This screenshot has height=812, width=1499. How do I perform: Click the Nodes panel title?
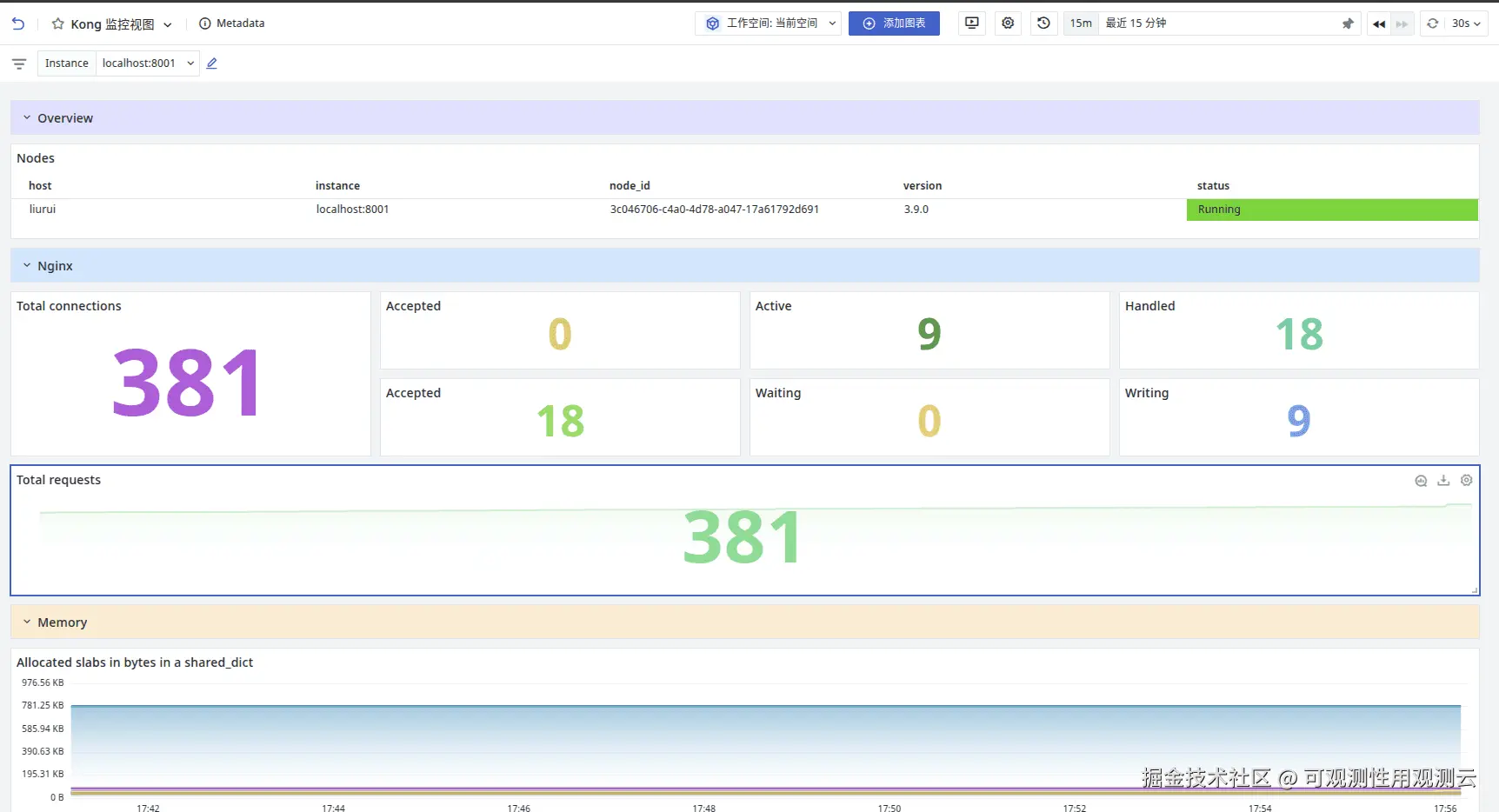tap(36, 158)
